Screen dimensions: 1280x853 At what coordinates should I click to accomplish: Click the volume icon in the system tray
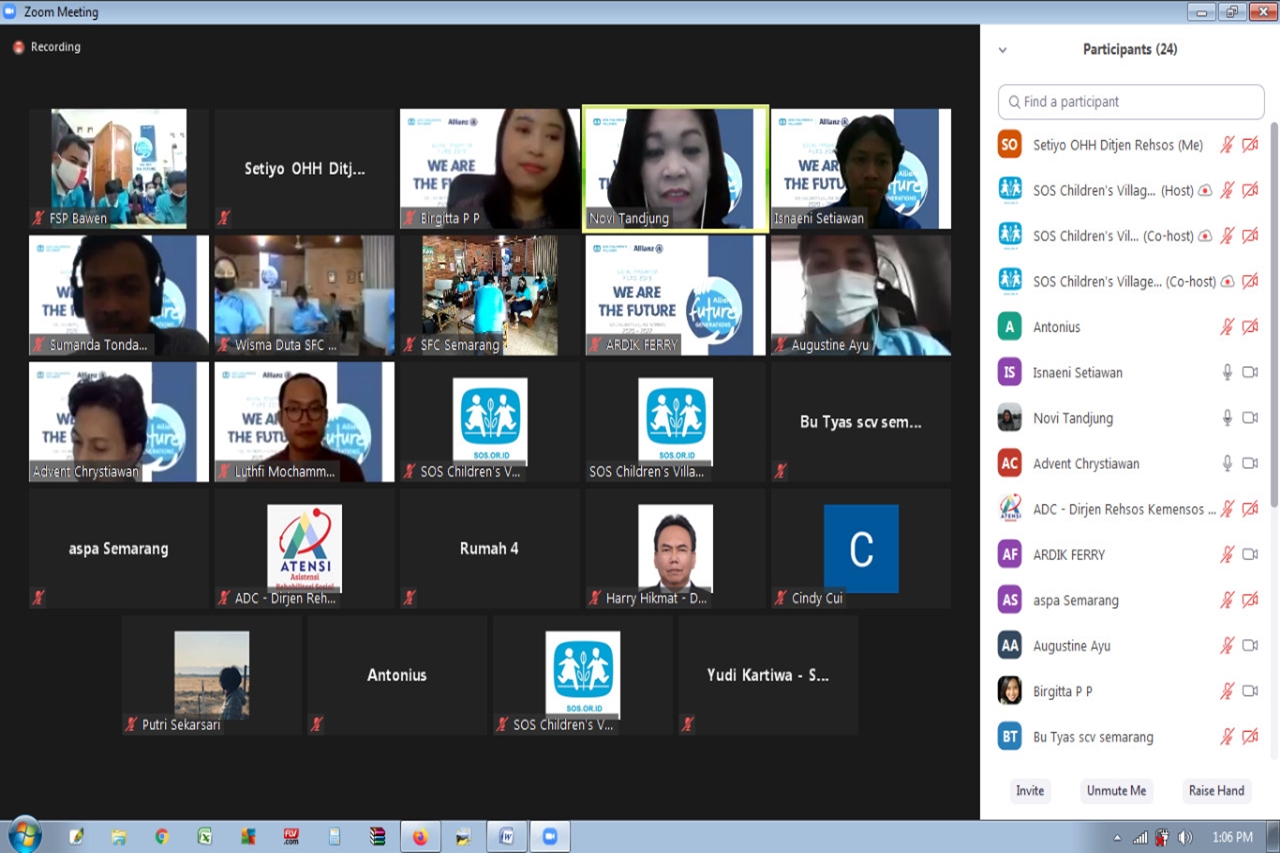1186,837
